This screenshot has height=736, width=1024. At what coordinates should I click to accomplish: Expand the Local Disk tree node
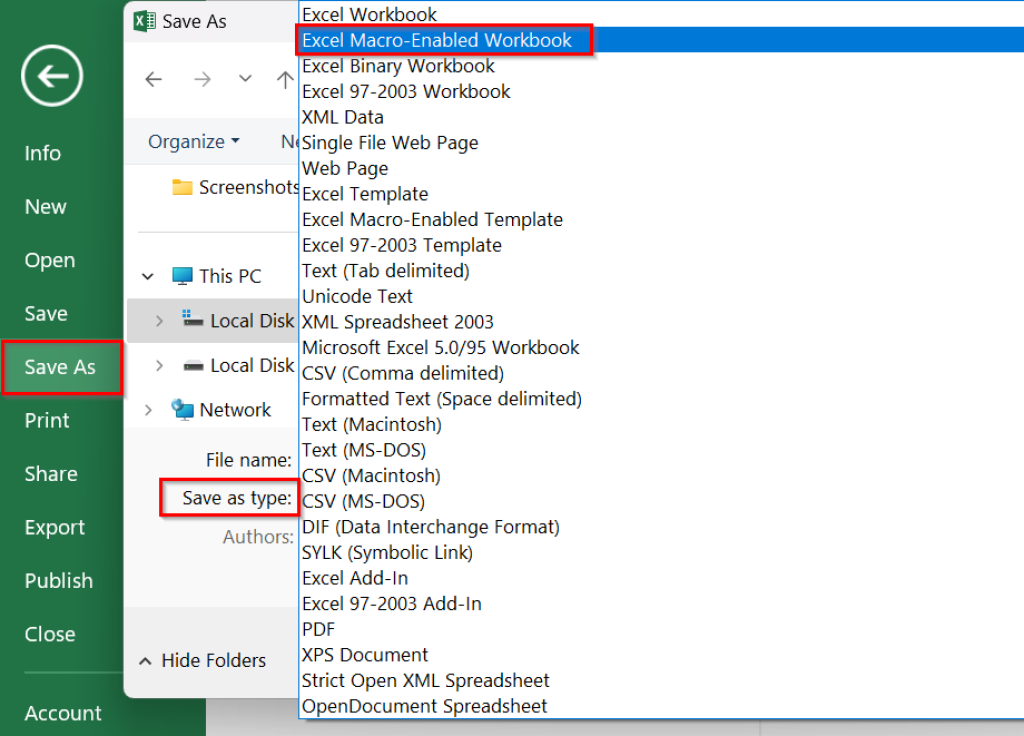click(x=159, y=320)
